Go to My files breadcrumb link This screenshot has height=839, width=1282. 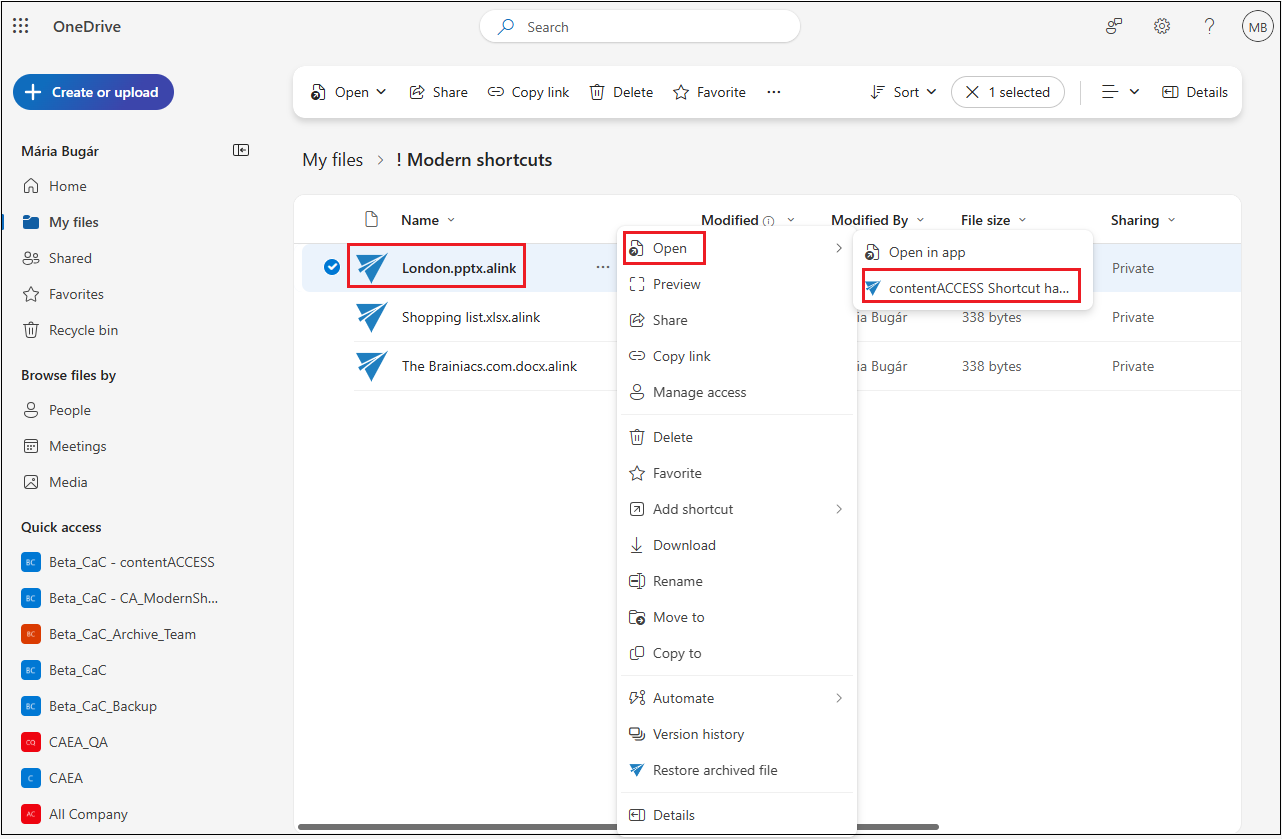pos(332,160)
